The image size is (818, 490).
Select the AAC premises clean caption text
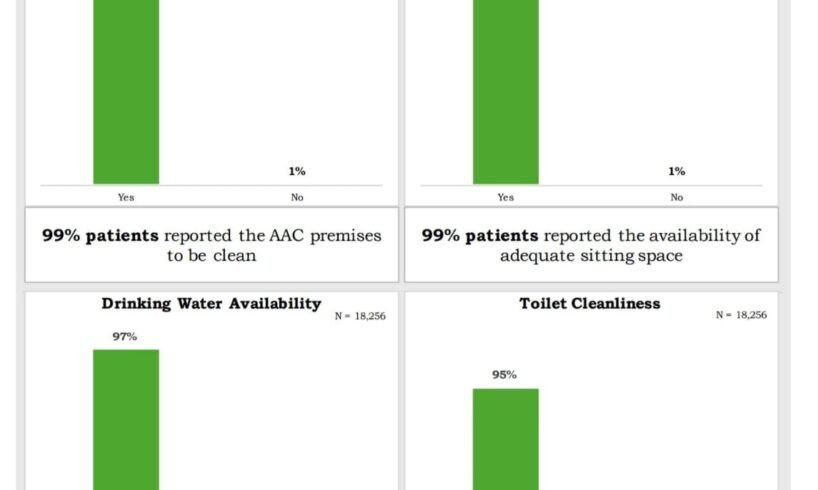211,245
